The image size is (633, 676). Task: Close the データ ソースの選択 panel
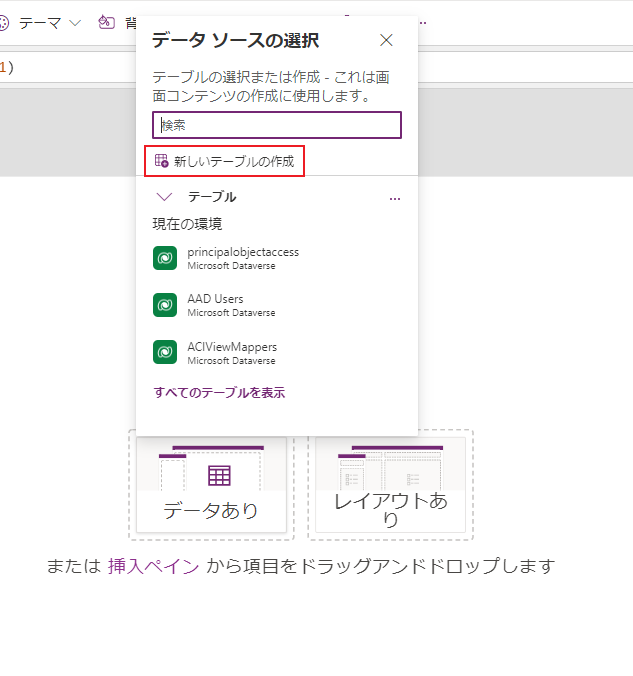pos(386,40)
